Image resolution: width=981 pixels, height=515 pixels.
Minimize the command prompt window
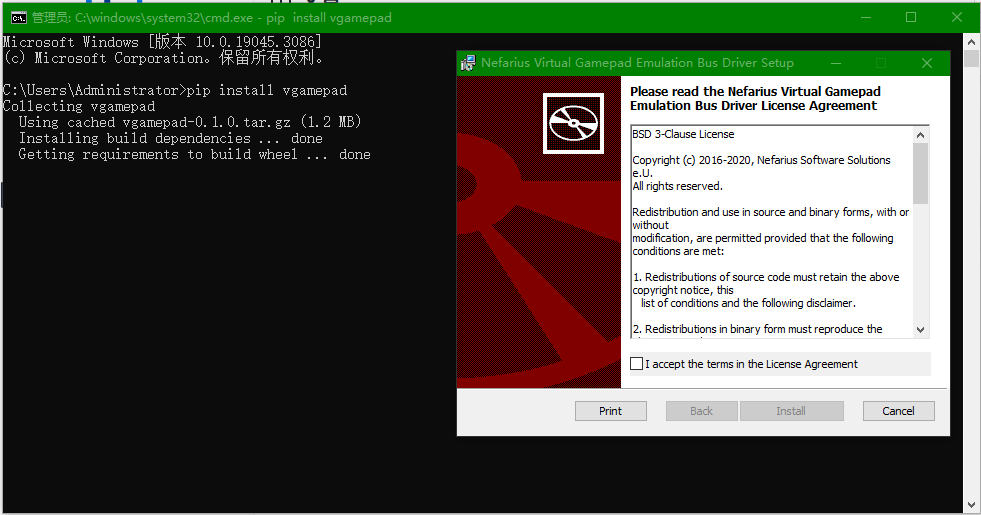863,17
